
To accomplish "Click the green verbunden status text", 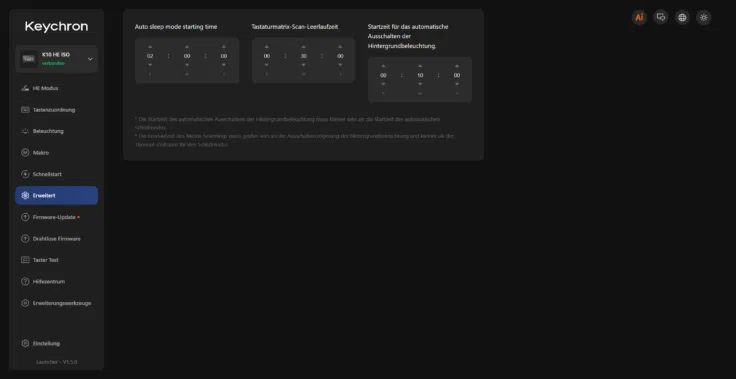I will pyautogui.click(x=54, y=63).
